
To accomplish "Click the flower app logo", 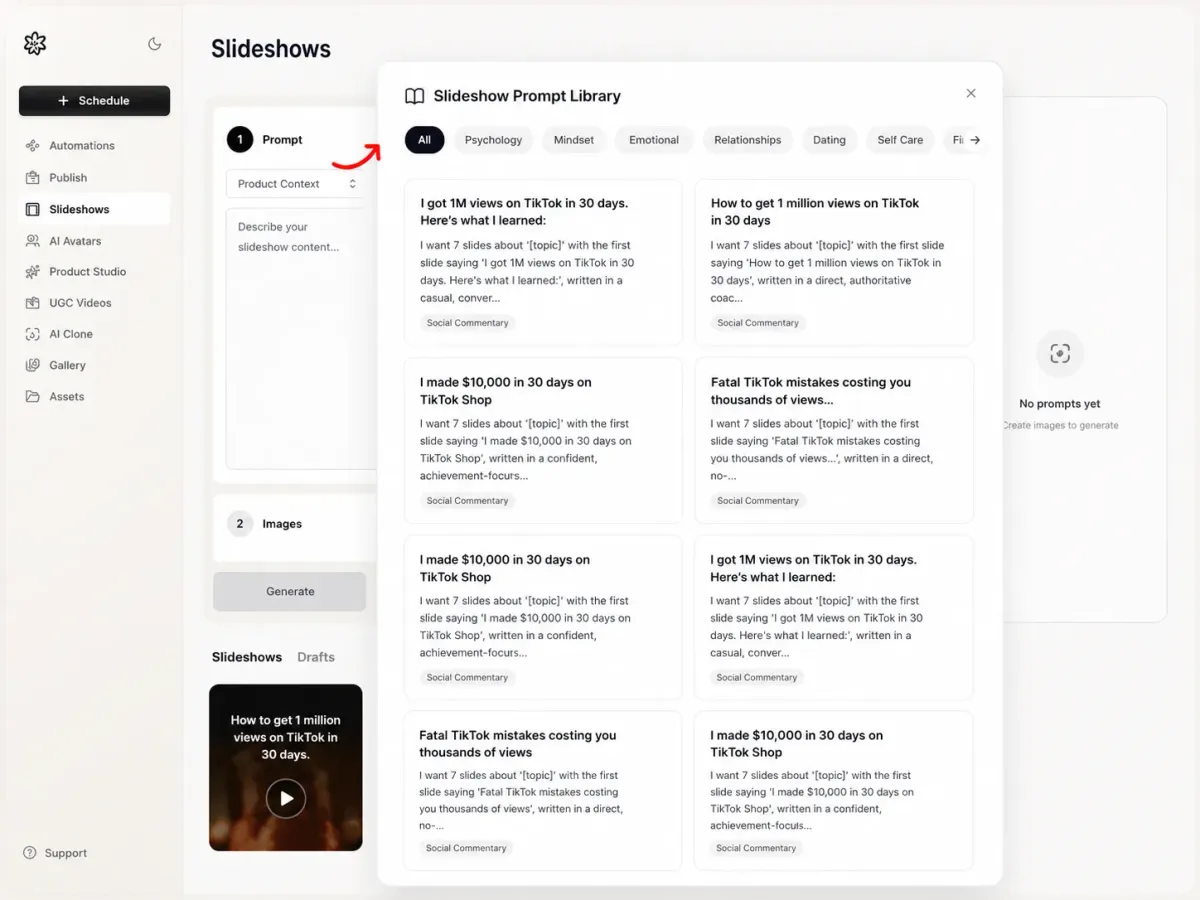I will 35,43.
